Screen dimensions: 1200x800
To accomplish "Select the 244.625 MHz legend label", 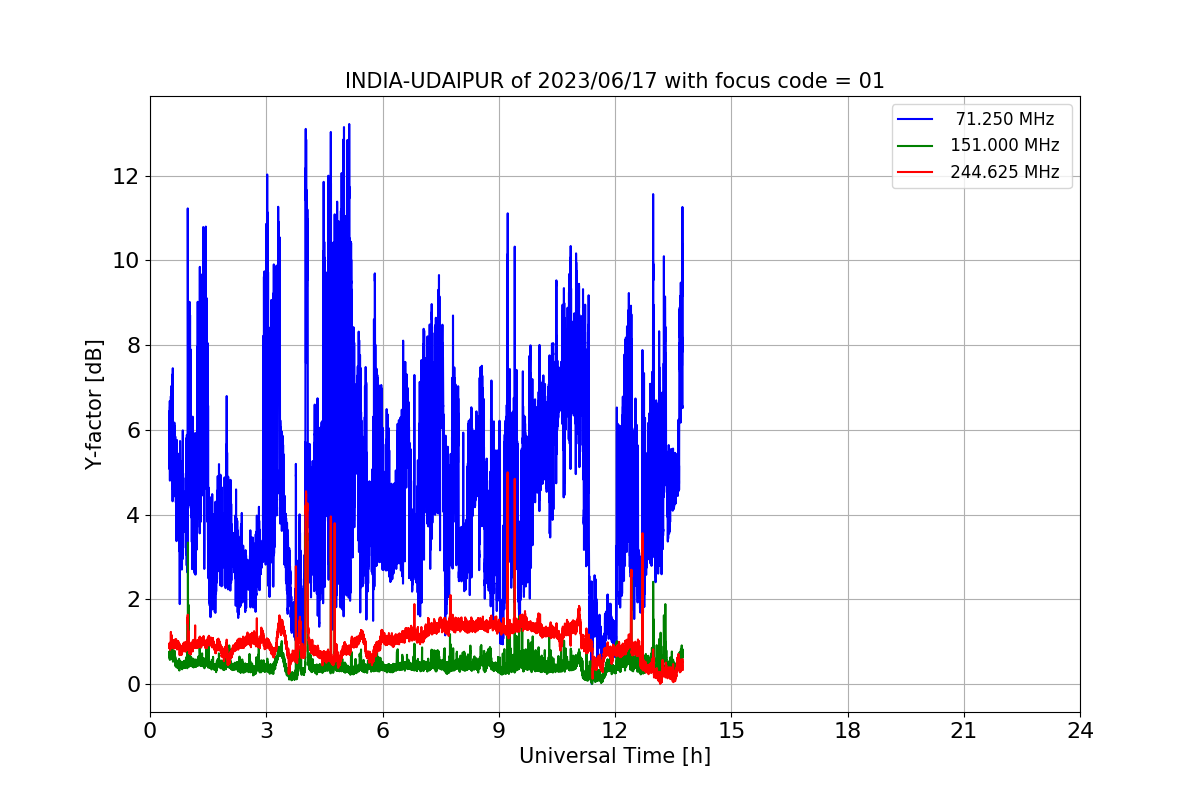I will click(1005, 172).
